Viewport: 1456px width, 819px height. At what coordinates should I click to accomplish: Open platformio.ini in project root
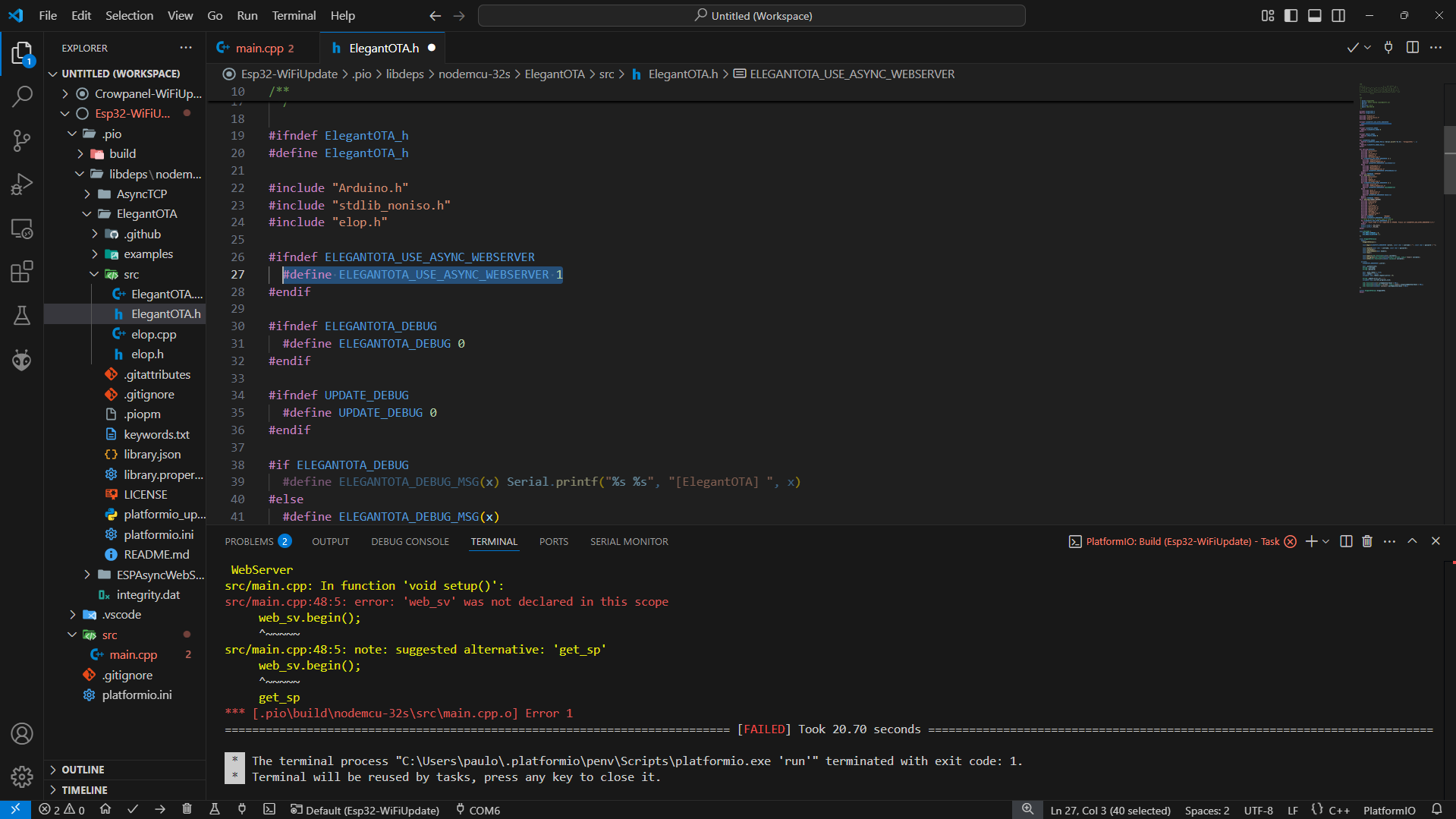coord(137,695)
